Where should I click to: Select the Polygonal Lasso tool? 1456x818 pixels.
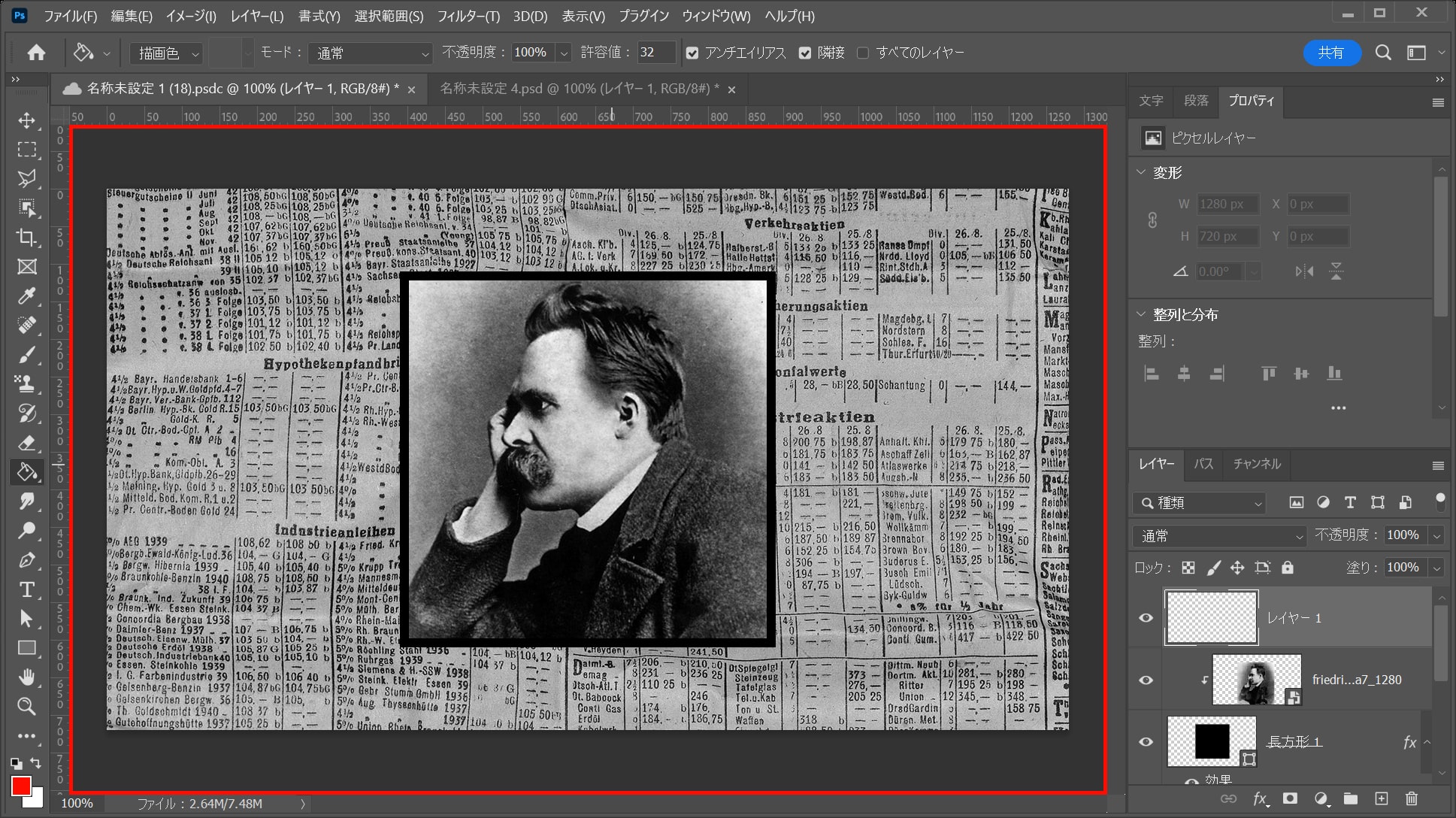pos(27,179)
